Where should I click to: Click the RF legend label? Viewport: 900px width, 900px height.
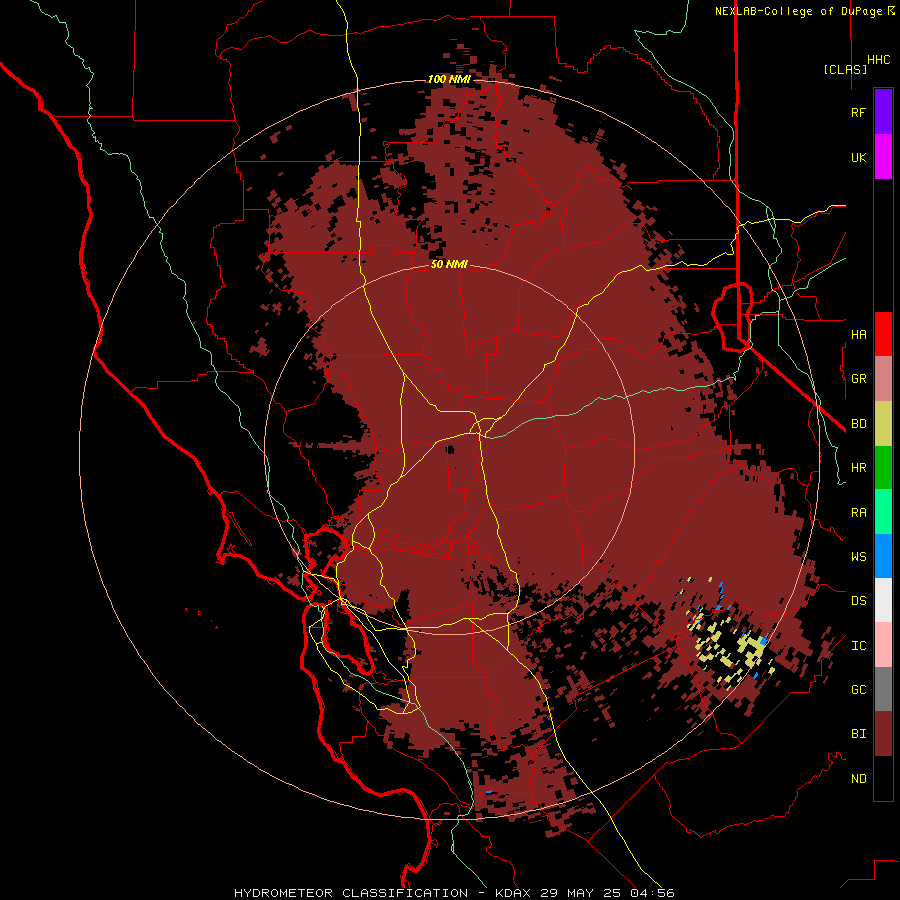[858, 112]
